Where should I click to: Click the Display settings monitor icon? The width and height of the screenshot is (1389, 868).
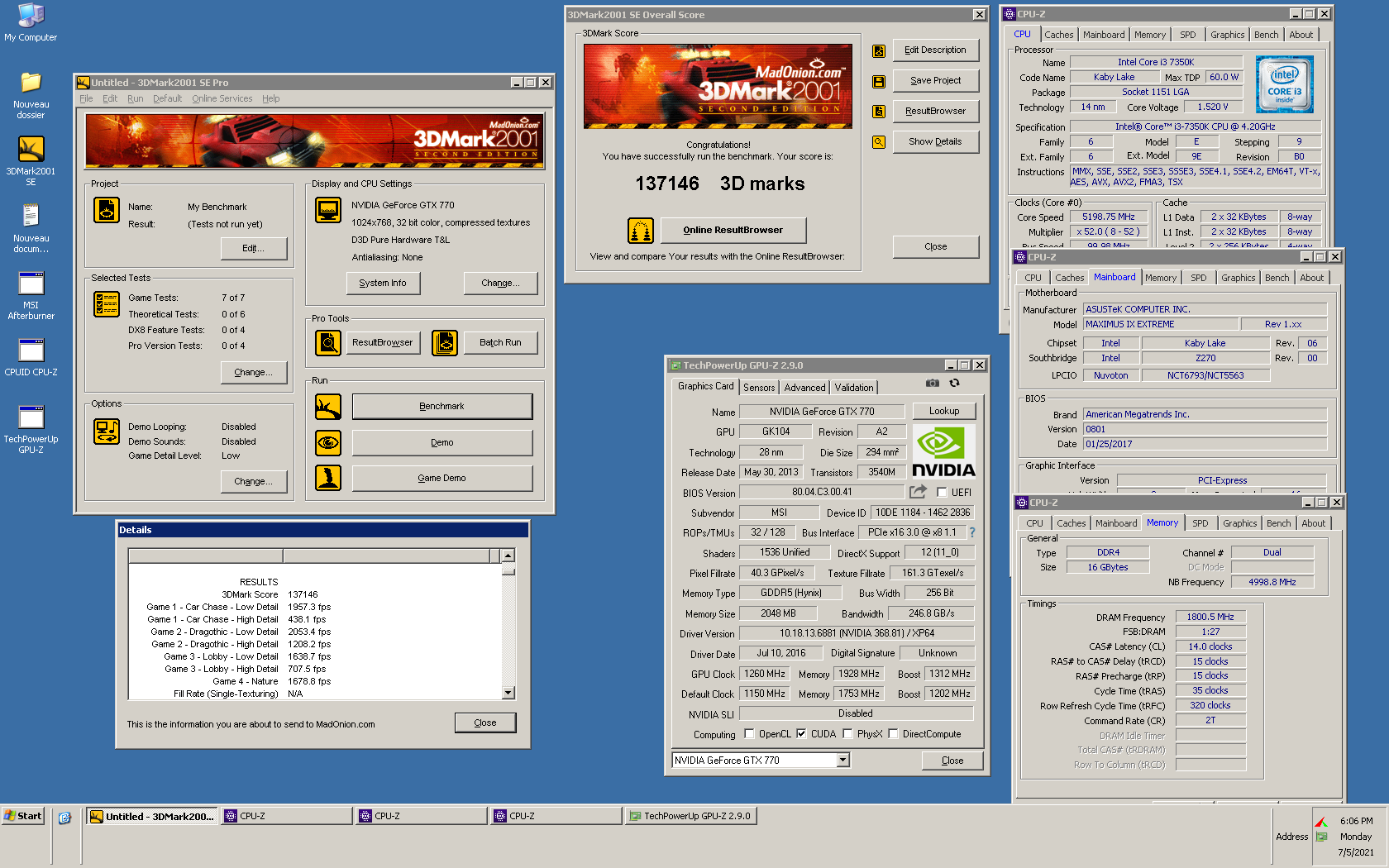(328, 210)
